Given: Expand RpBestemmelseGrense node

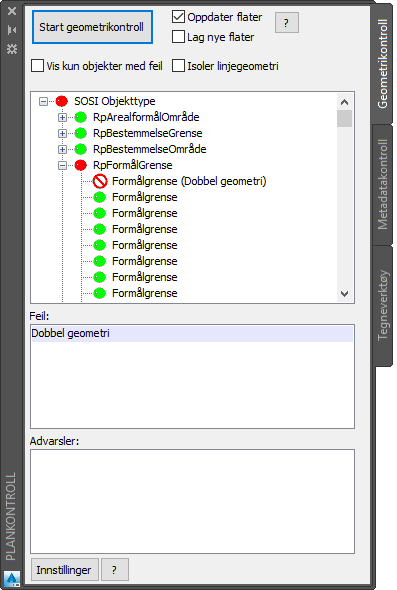Looking at the screenshot, I should [62, 133].
